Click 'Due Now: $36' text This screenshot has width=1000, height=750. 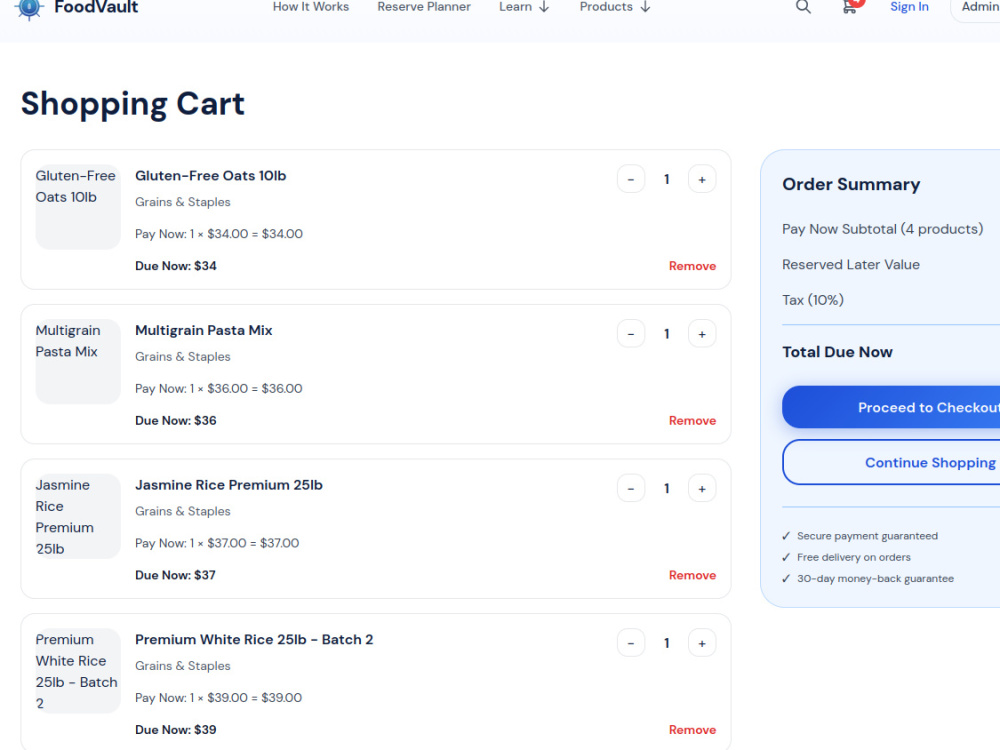coord(176,420)
